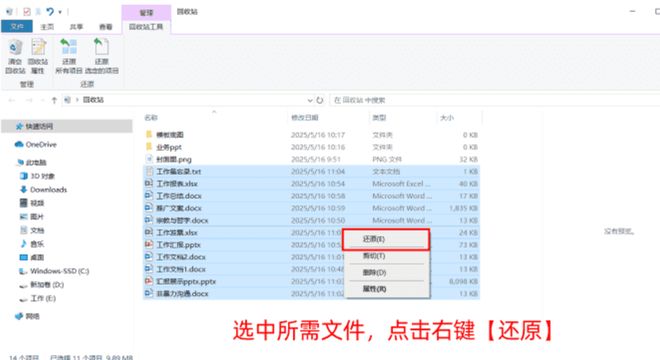Click the Recycle Bin search input field
660x360 pixels.
click(494, 100)
